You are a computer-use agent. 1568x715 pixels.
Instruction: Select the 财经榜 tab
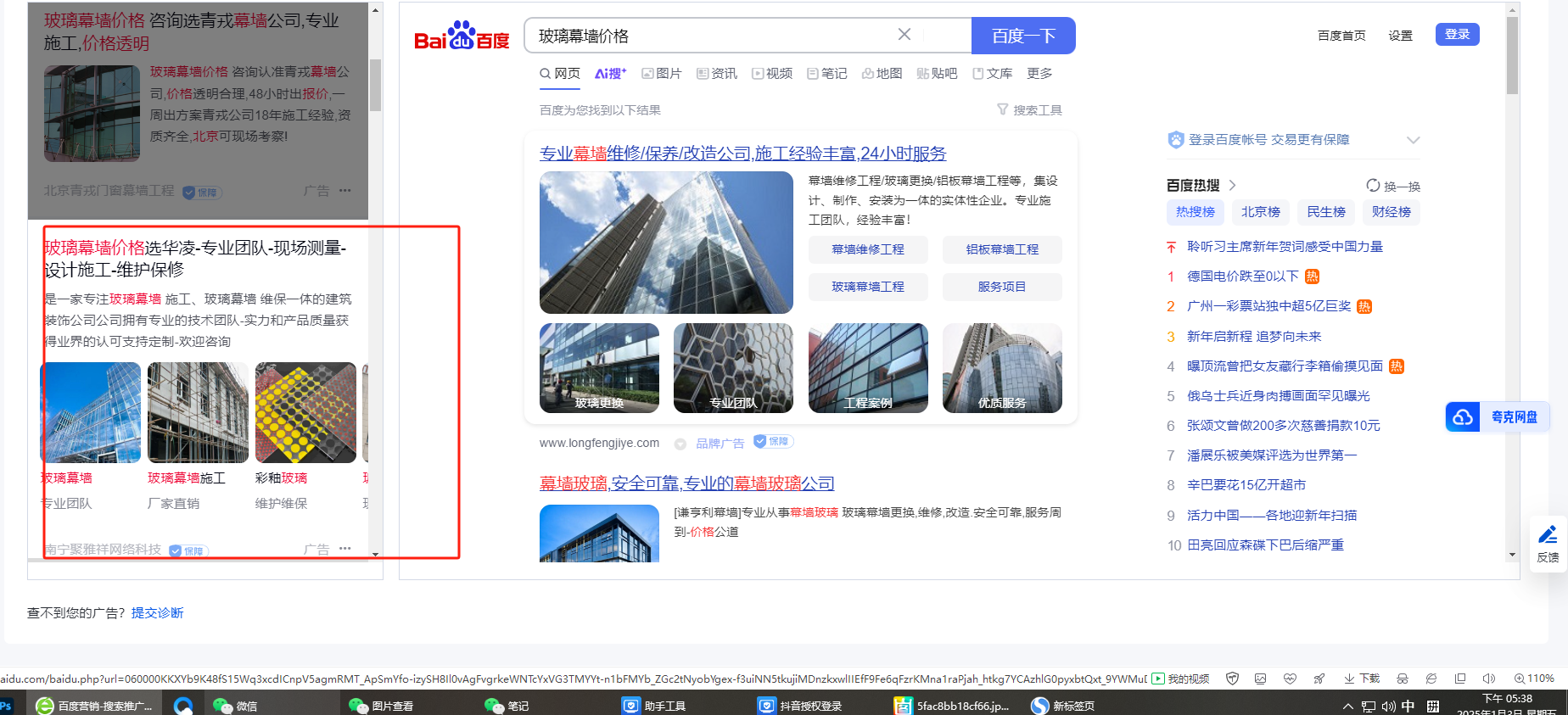1391,212
